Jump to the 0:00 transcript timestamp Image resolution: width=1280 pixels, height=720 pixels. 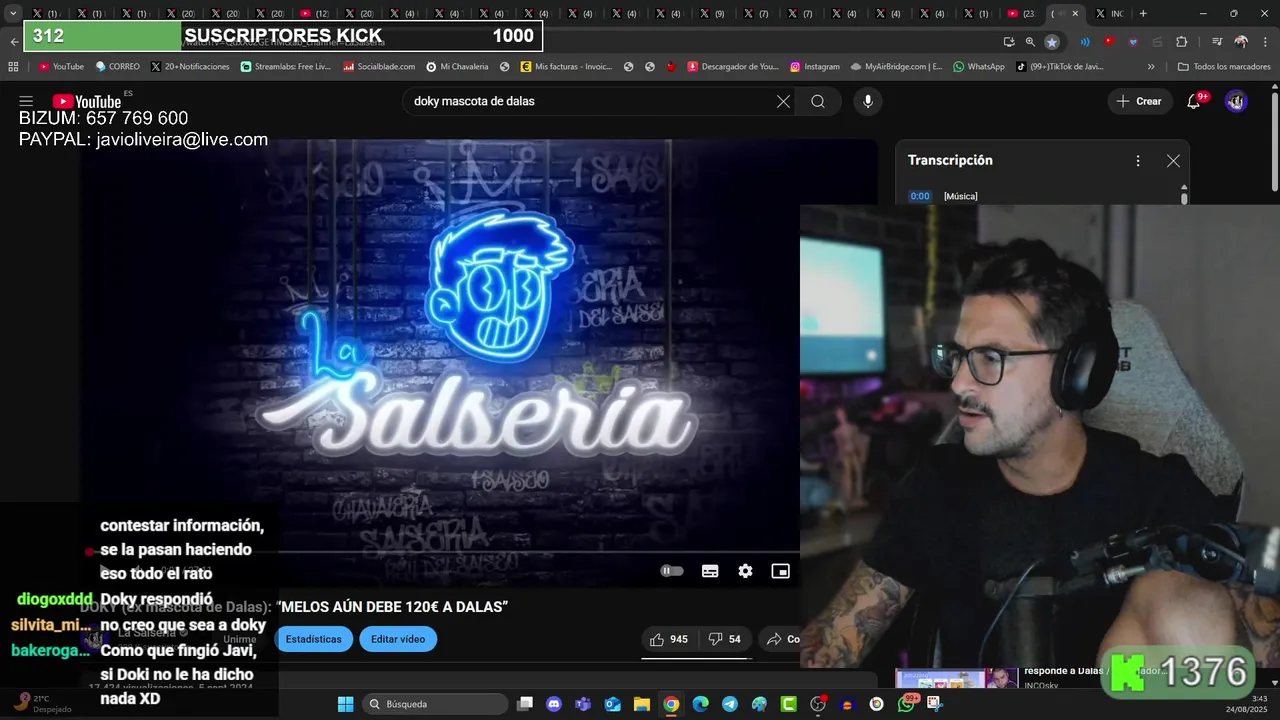pyautogui.click(x=920, y=196)
